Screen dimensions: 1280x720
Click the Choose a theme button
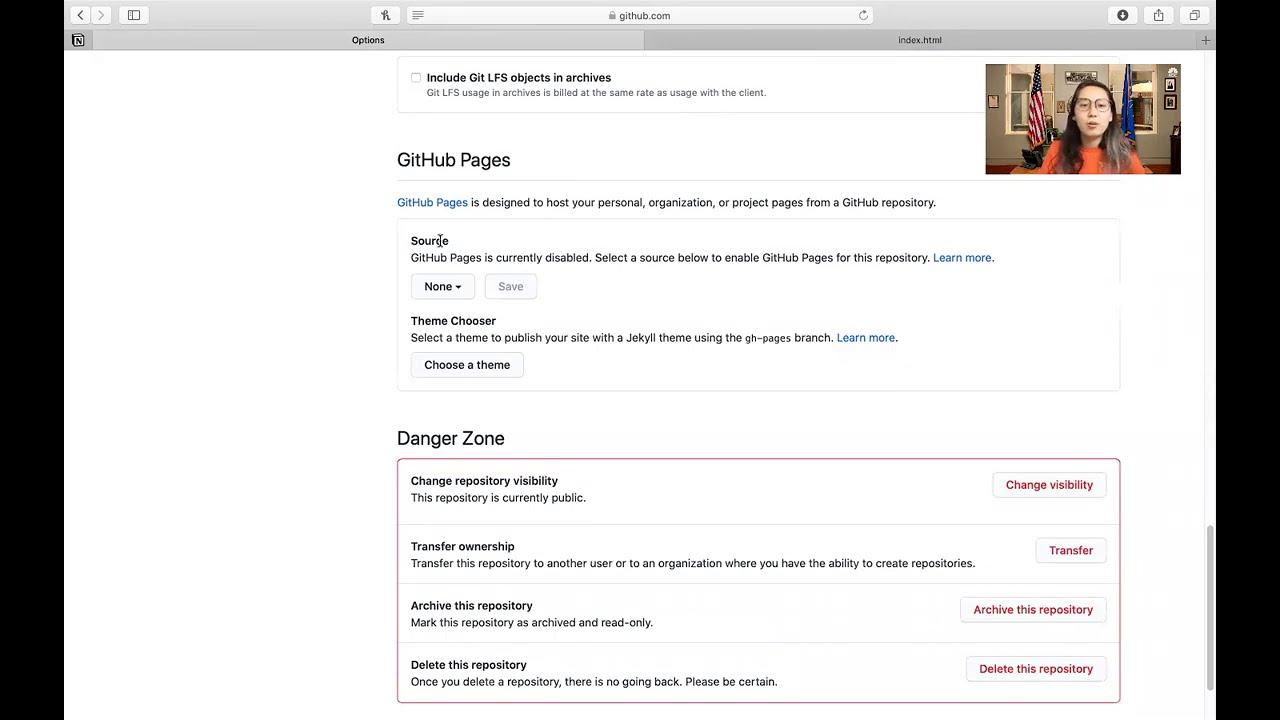467,365
